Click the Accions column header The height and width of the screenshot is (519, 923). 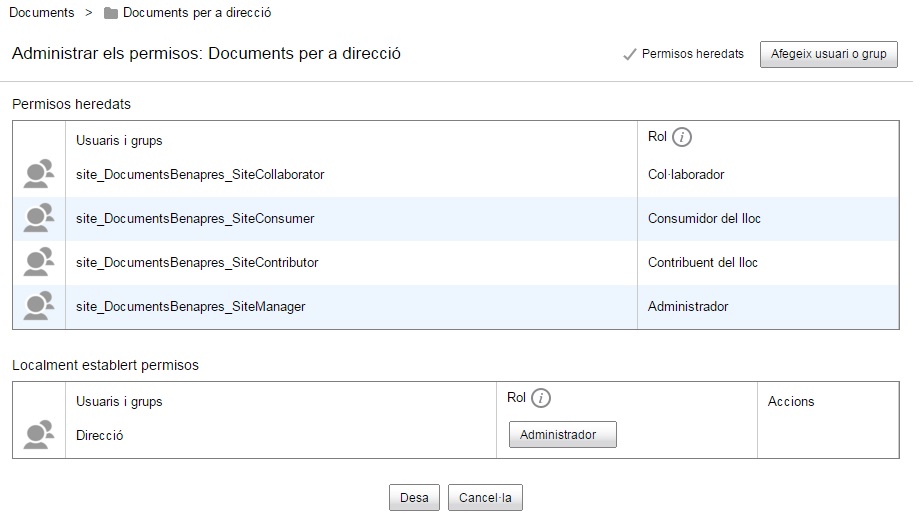tap(791, 401)
